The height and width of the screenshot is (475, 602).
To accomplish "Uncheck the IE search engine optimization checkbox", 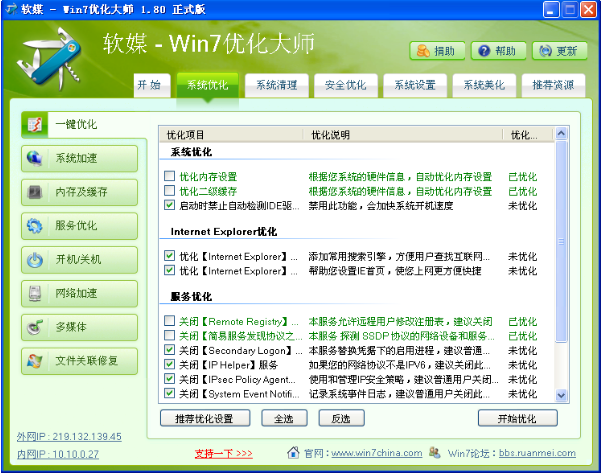I will (x=169, y=256).
